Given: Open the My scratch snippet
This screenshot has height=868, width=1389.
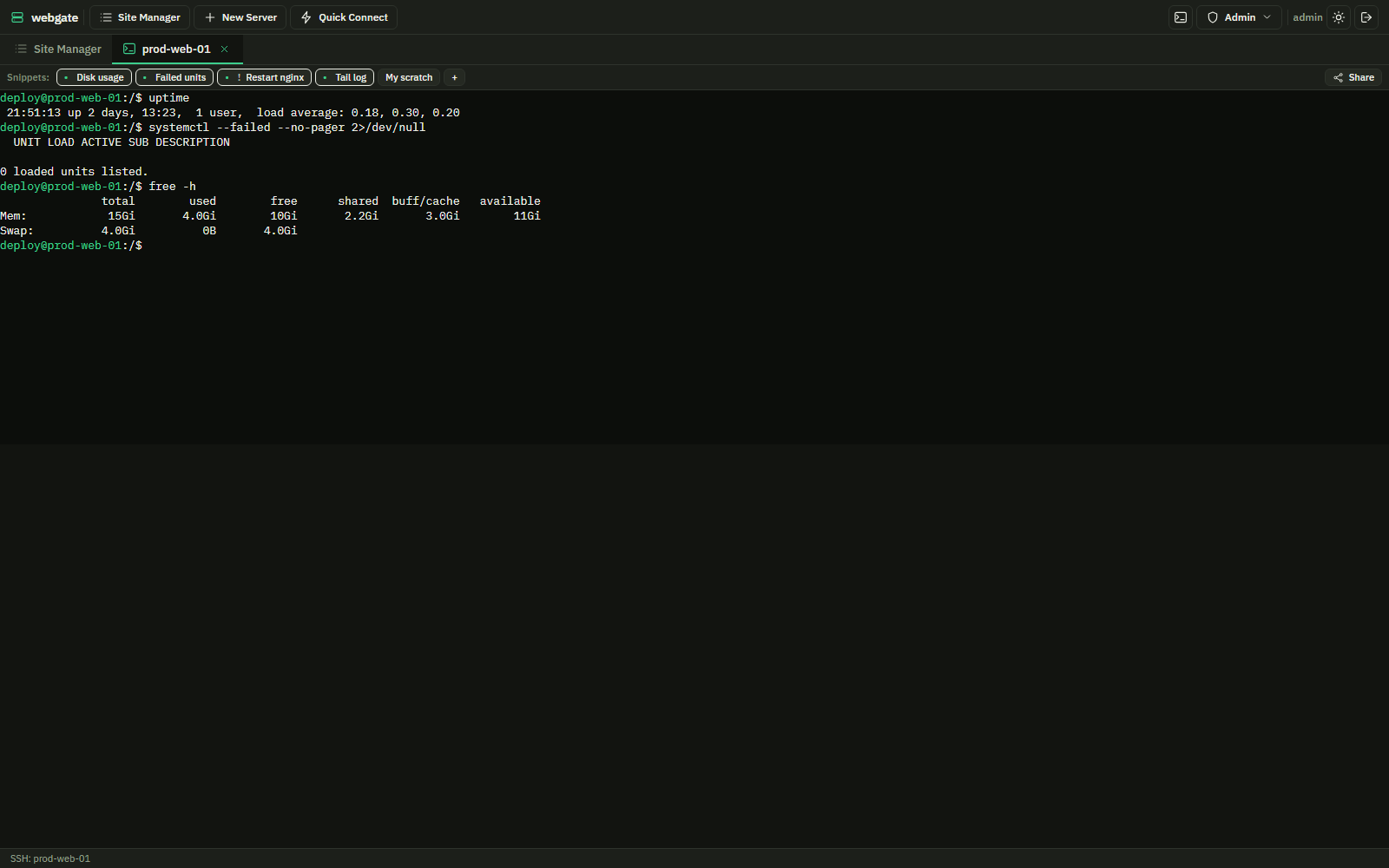Looking at the screenshot, I should pyautogui.click(x=409, y=77).
